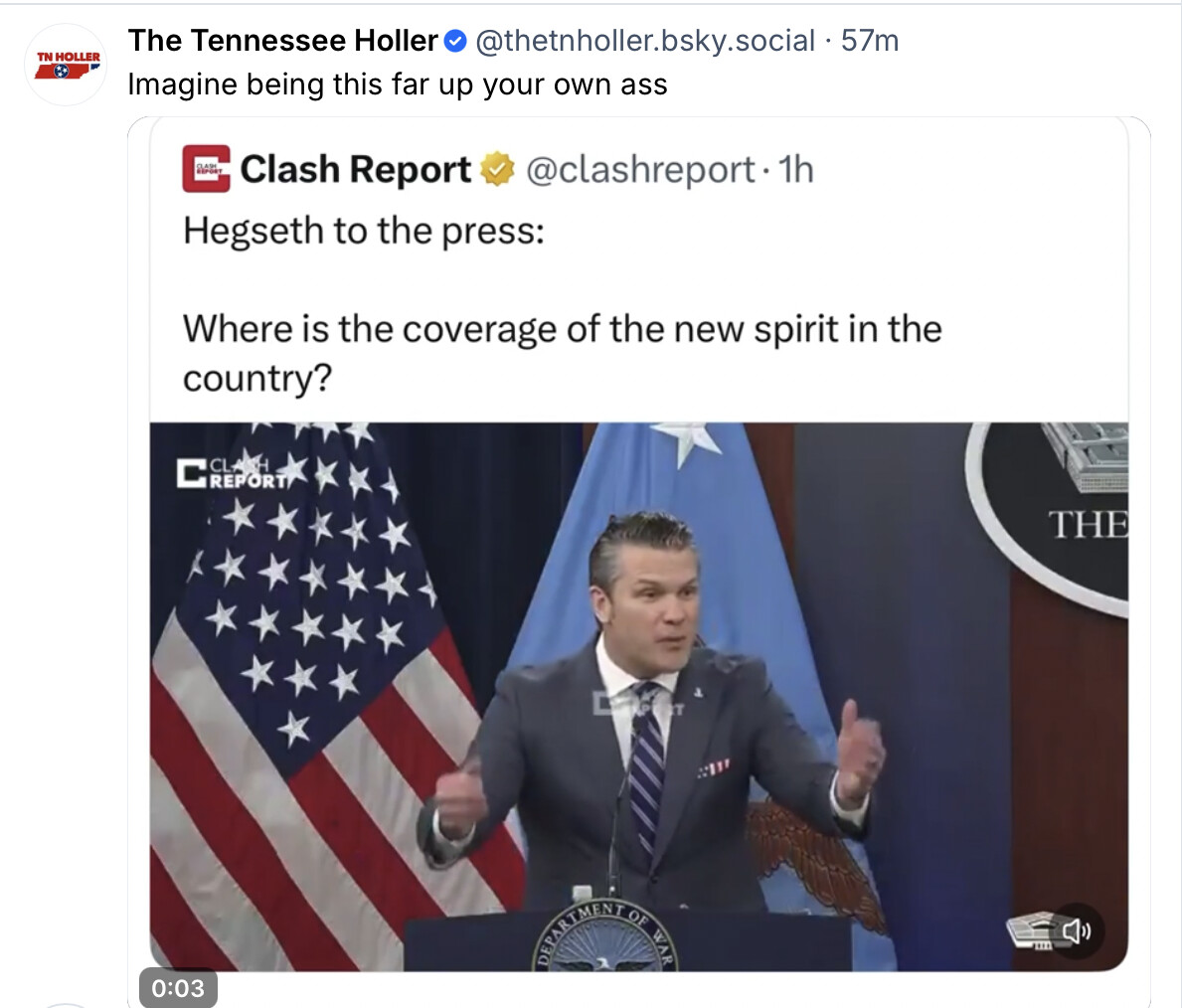Click the 57m post timestamp
1182x1008 pixels.
tap(870, 41)
